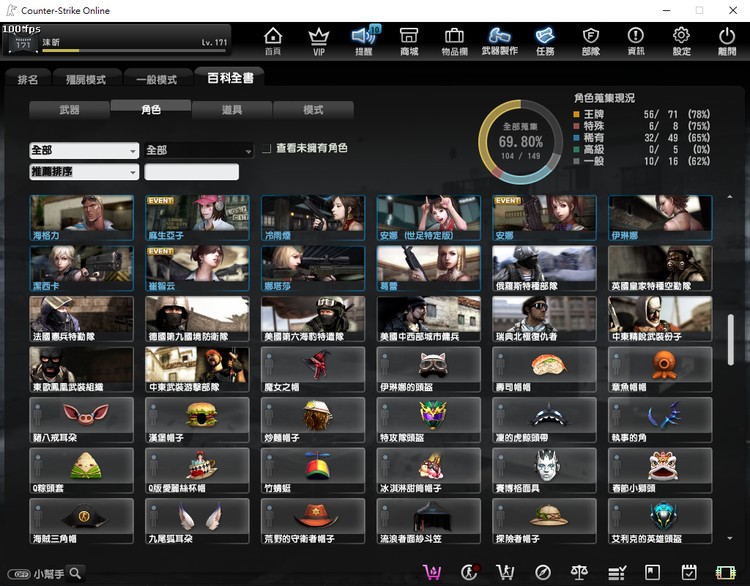Open the 法國憲兵特勤隊 character card
750x586 pixels.
pyautogui.click(x=81, y=319)
